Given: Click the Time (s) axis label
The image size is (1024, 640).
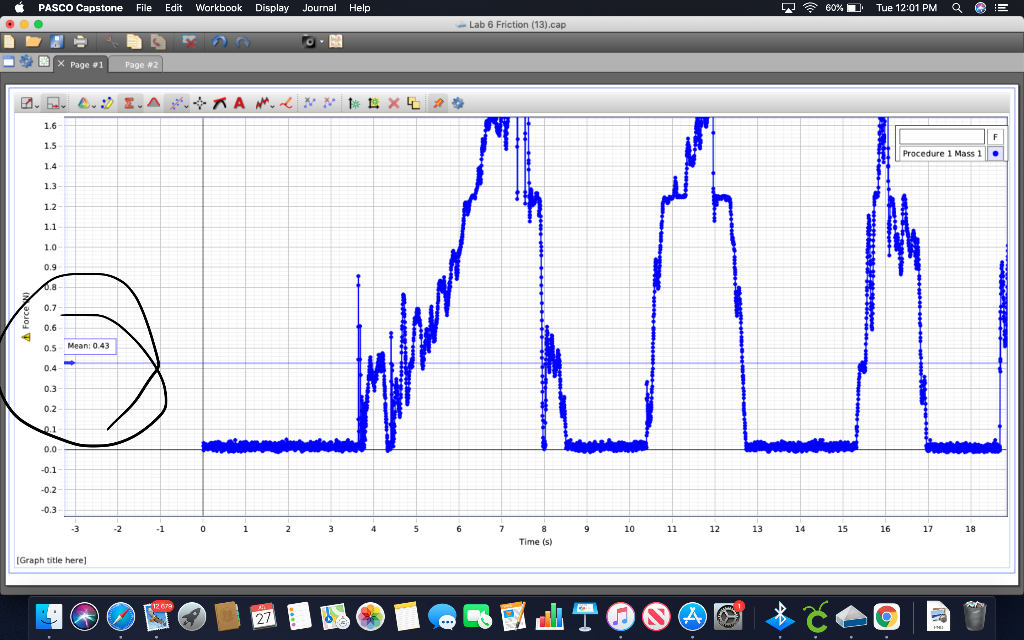Looking at the screenshot, I should [x=536, y=541].
